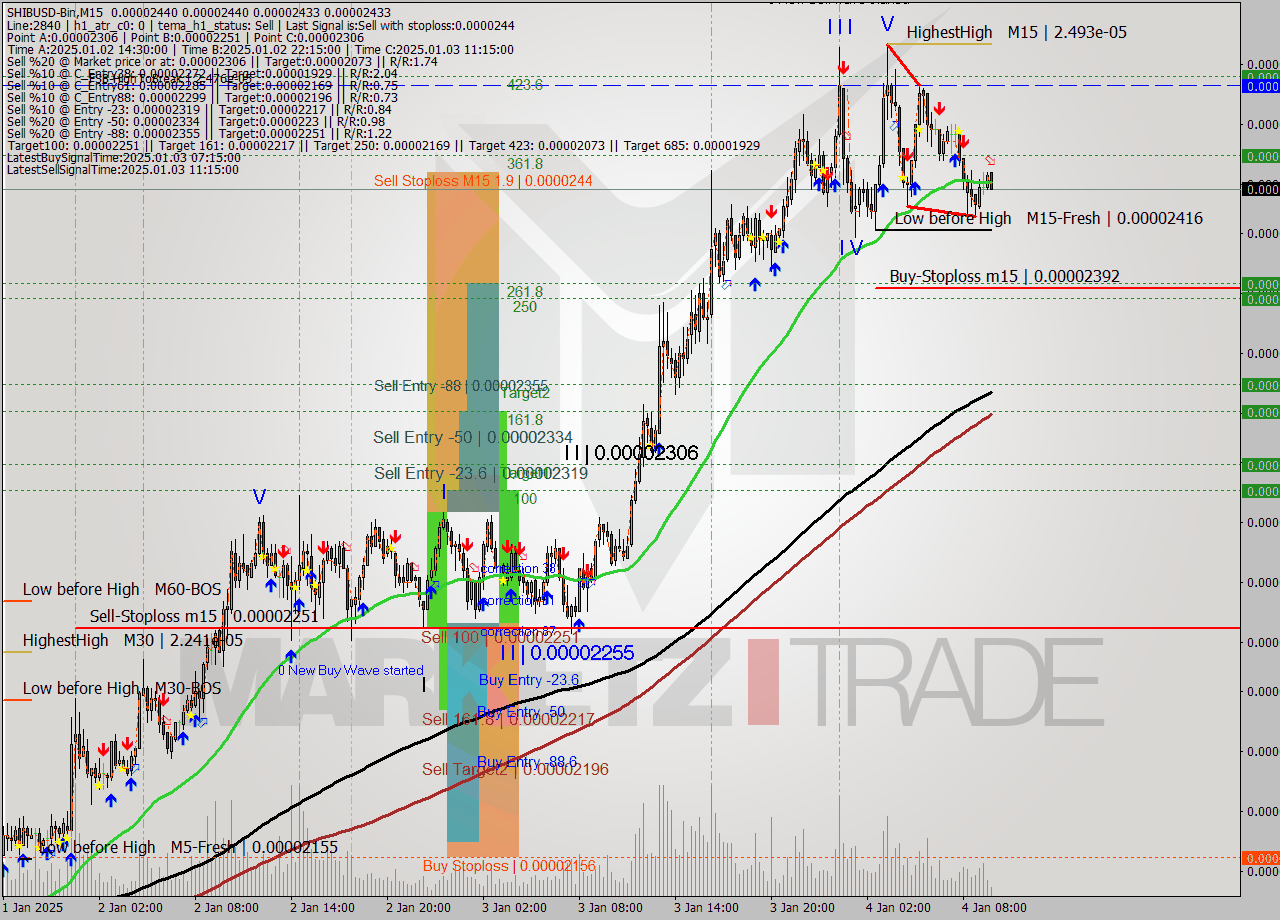
Task: Select the 423.6 Fibonacci level label
Action: click(525, 85)
